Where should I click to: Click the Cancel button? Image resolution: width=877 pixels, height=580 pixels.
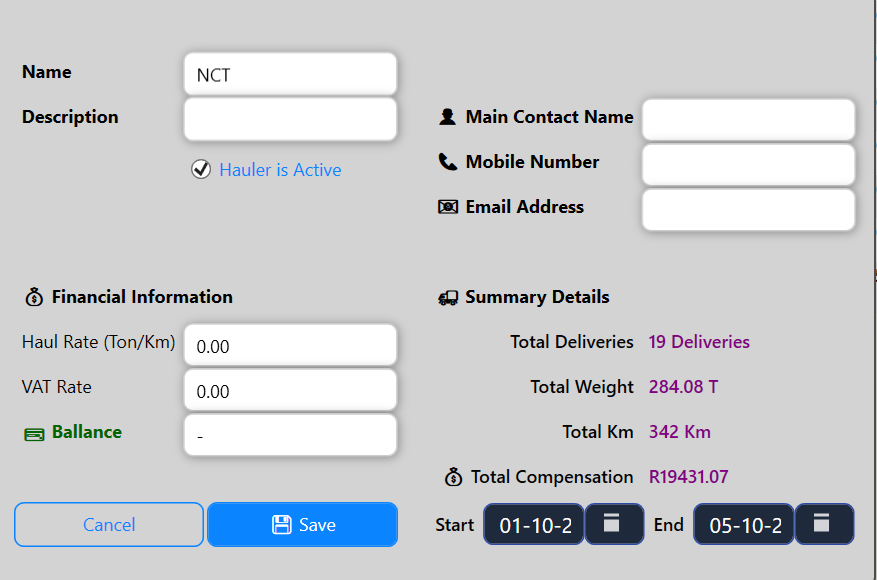pyautogui.click(x=109, y=525)
